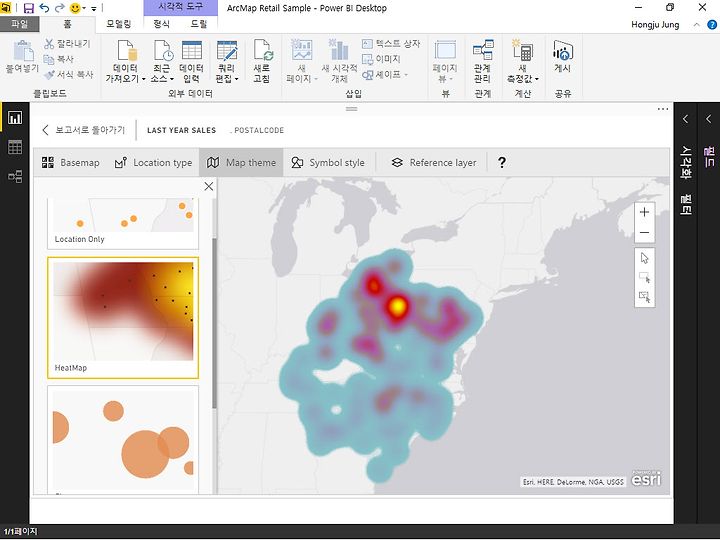Expand the 시각화 필터 pane
The image size is (720, 540).
[x=685, y=119]
